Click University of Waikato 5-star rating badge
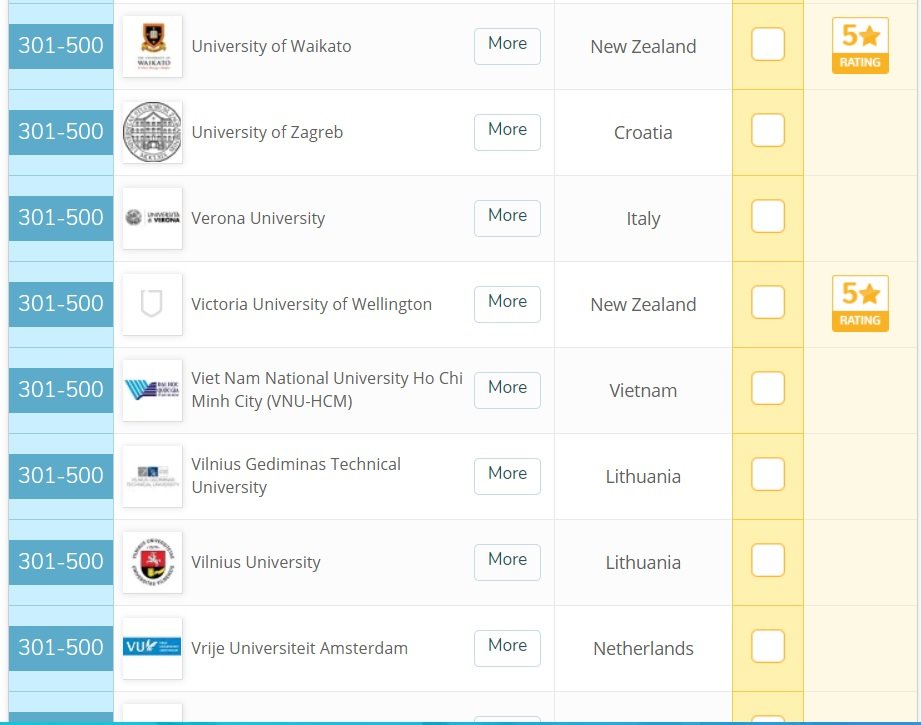This screenshot has height=725, width=921. [860, 46]
